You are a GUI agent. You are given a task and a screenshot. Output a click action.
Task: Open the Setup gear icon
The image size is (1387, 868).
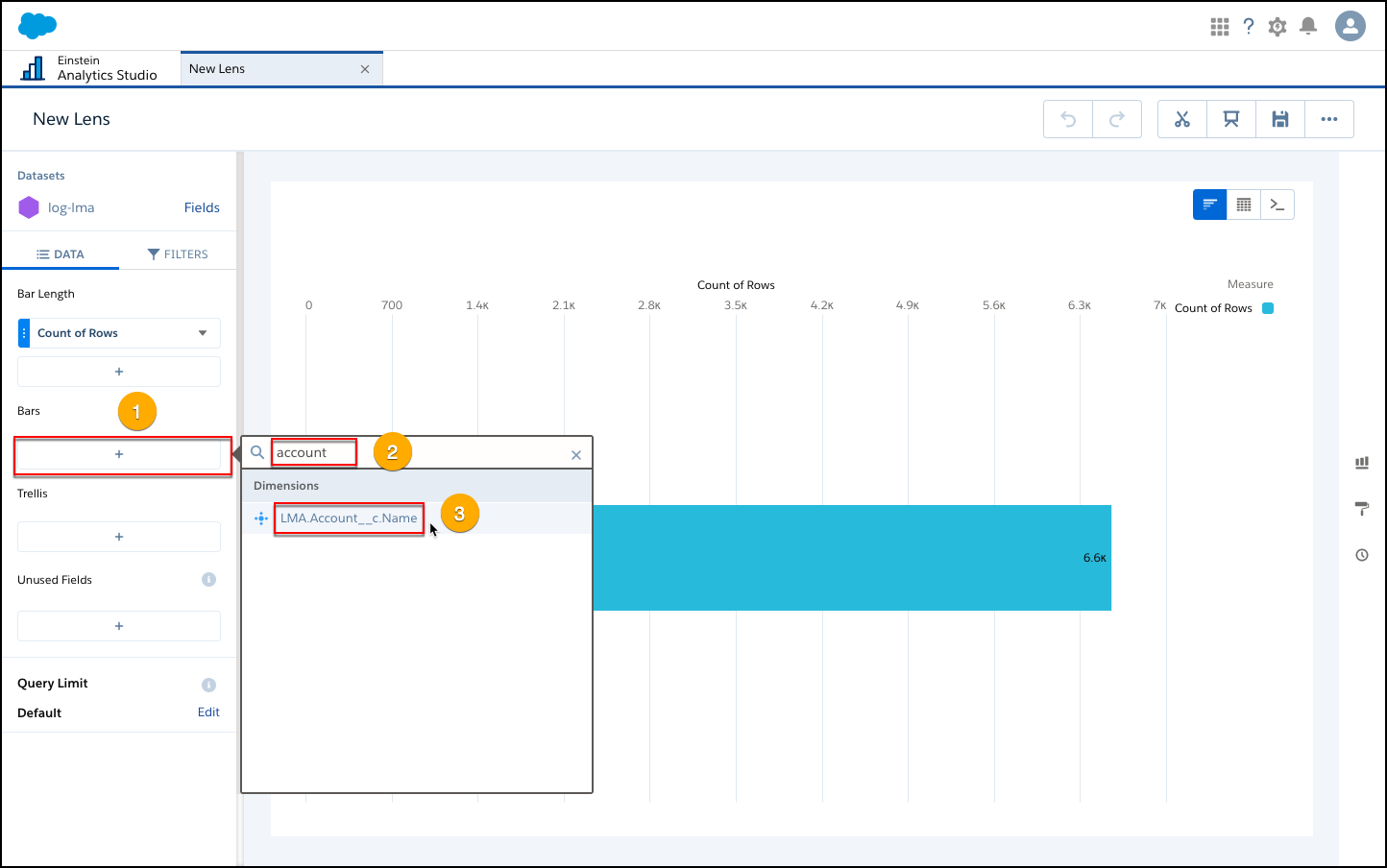1277,27
